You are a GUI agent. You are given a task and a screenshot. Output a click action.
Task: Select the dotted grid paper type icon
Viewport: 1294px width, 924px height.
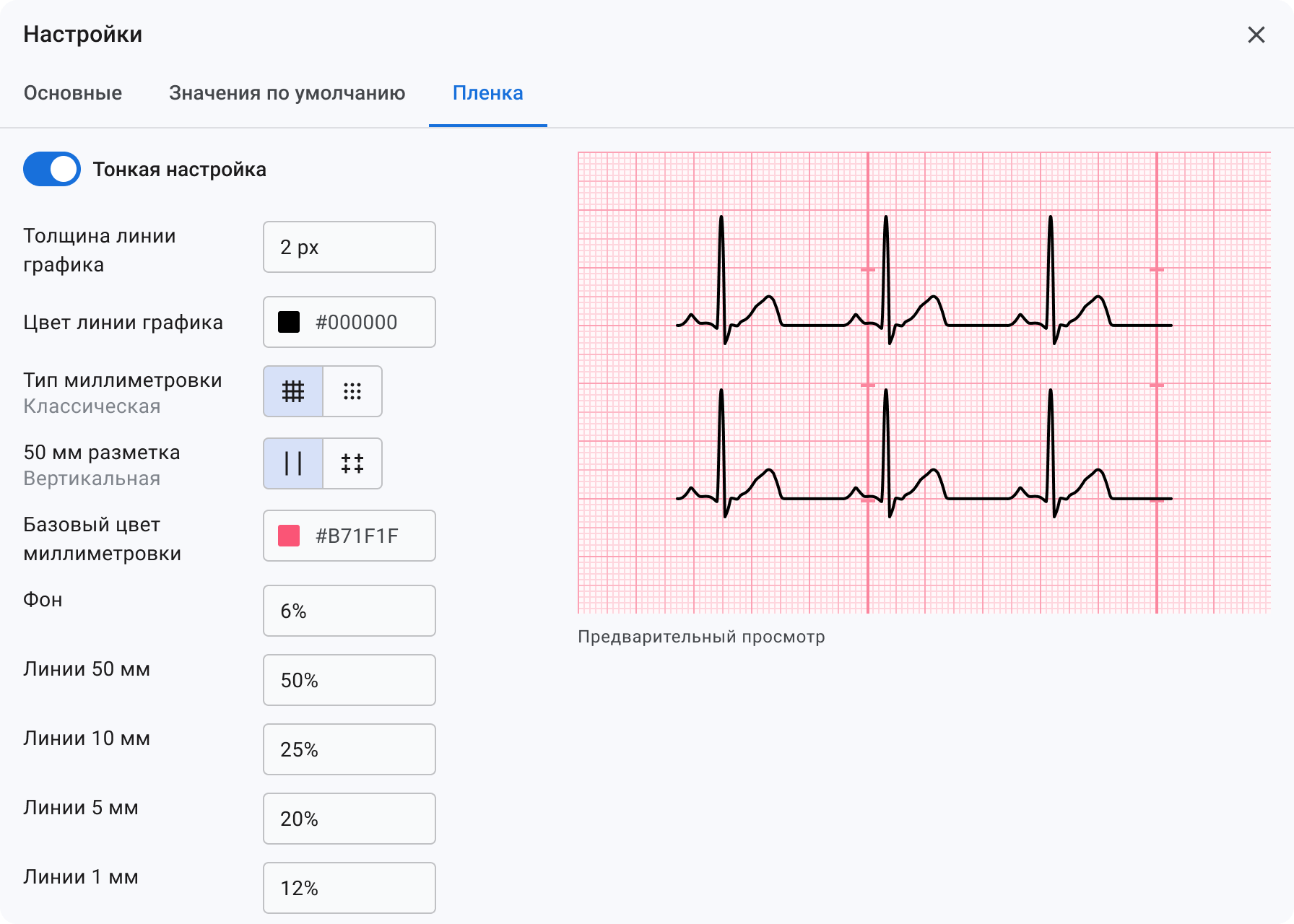pyautogui.click(x=352, y=391)
